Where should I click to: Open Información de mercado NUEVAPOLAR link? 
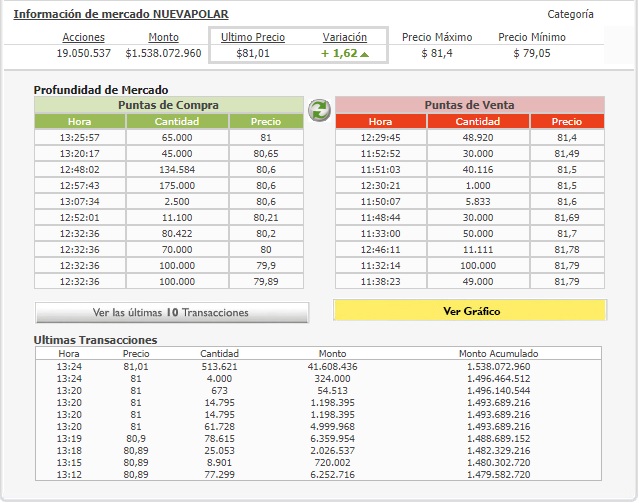coord(121,14)
